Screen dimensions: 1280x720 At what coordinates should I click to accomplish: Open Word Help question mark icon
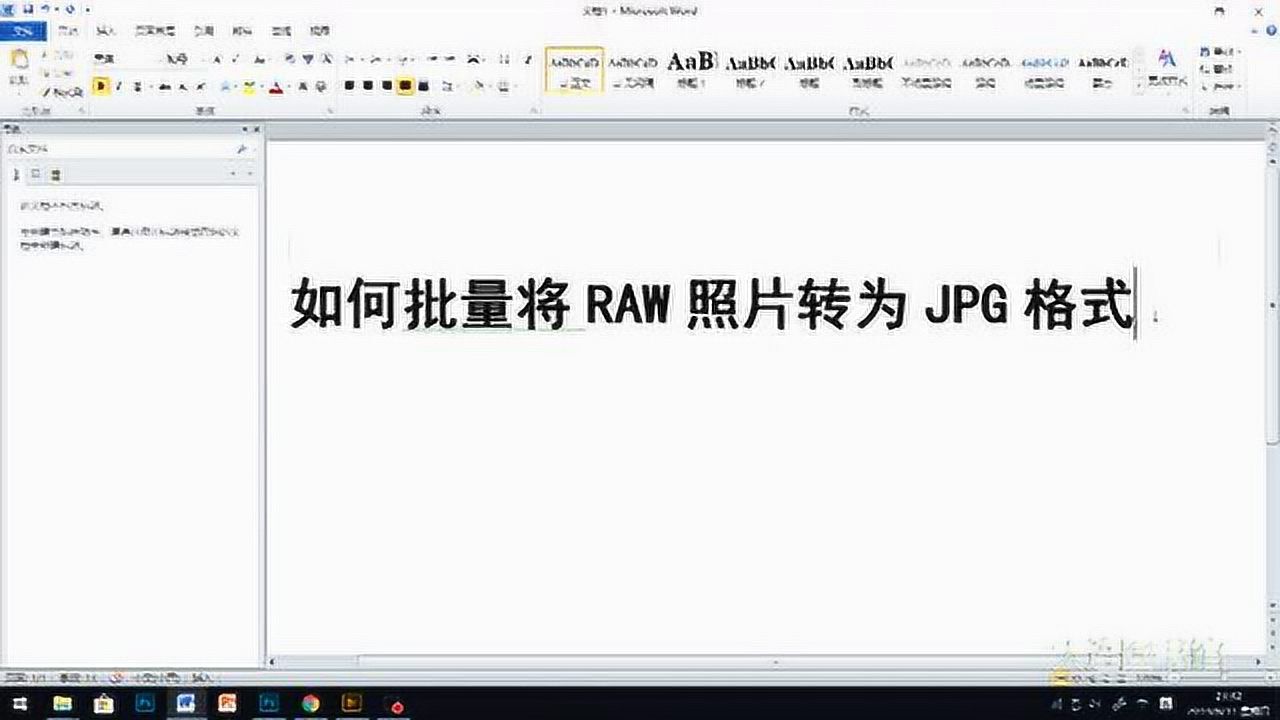point(1269,33)
